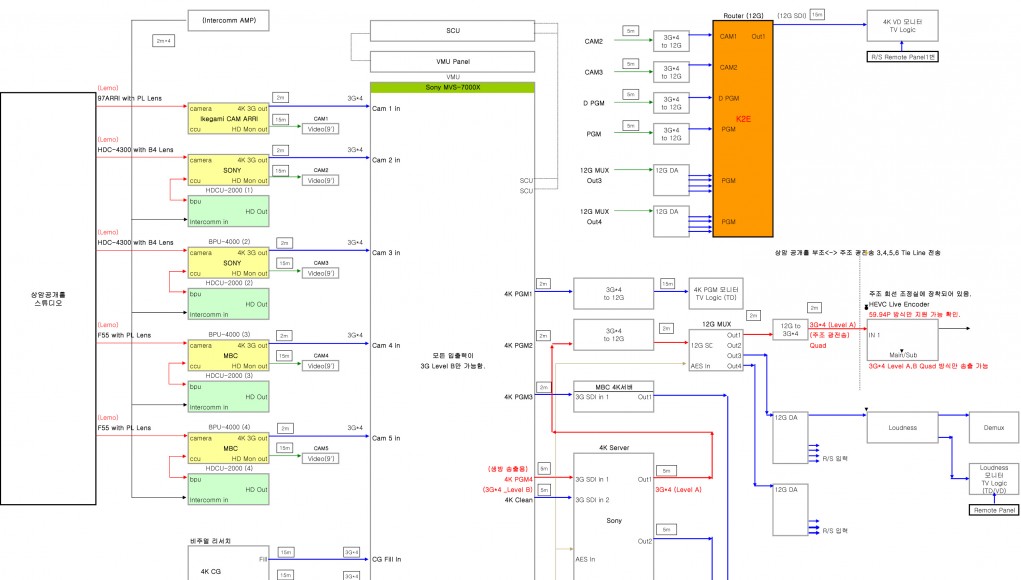The height and width of the screenshot is (580, 1021).
Task: Click the 4K PGM 모니터 TV Logic (TD) box
Action: 716,294
